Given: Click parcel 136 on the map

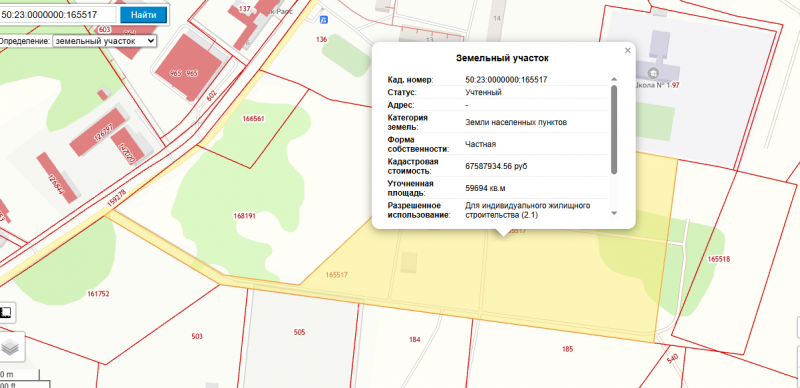Looking at the screenshot, I should click(321, 39).
